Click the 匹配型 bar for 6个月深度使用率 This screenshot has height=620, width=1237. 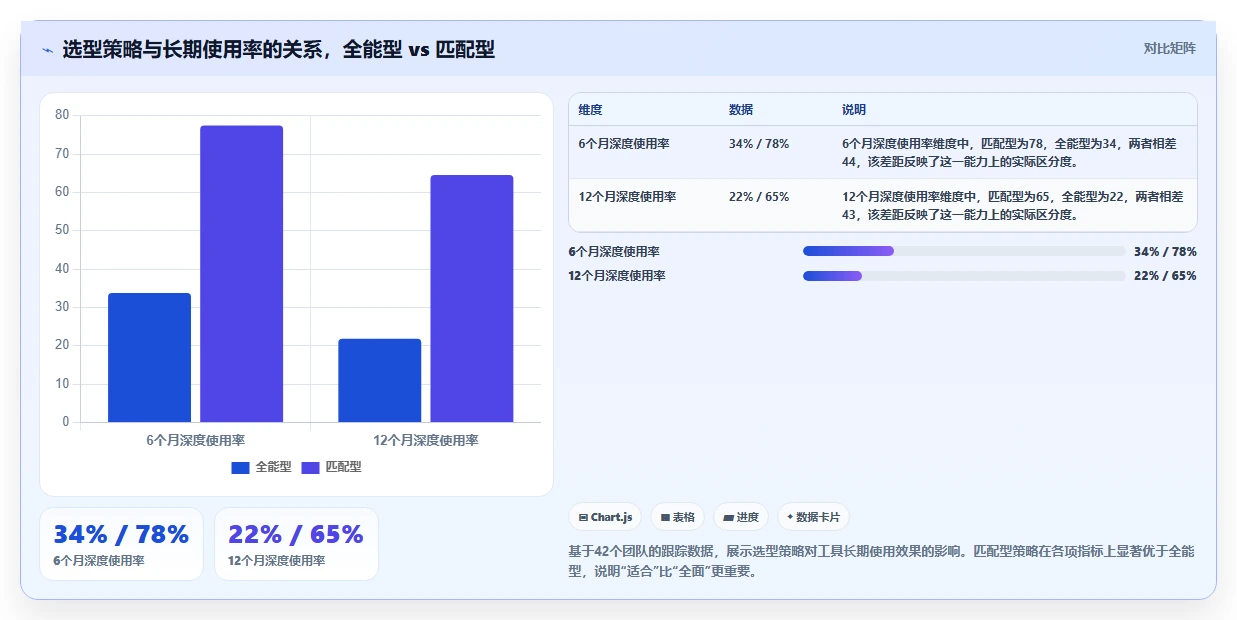coord(241,274)
